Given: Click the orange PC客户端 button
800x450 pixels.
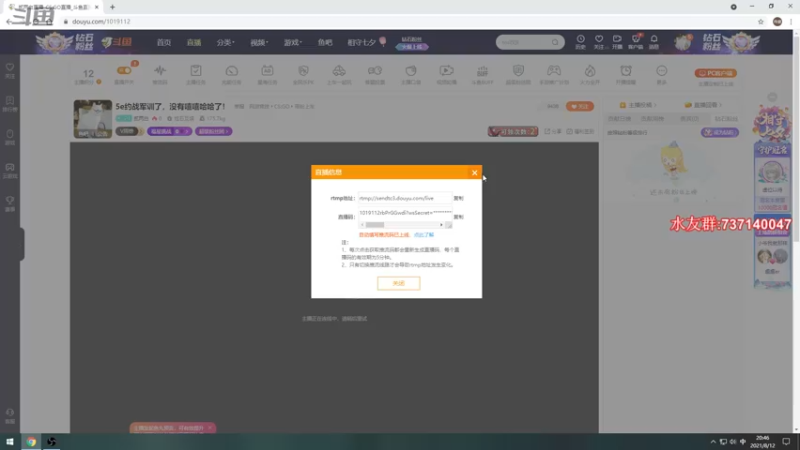Looking at the screenshot, I should pos(715,73).
